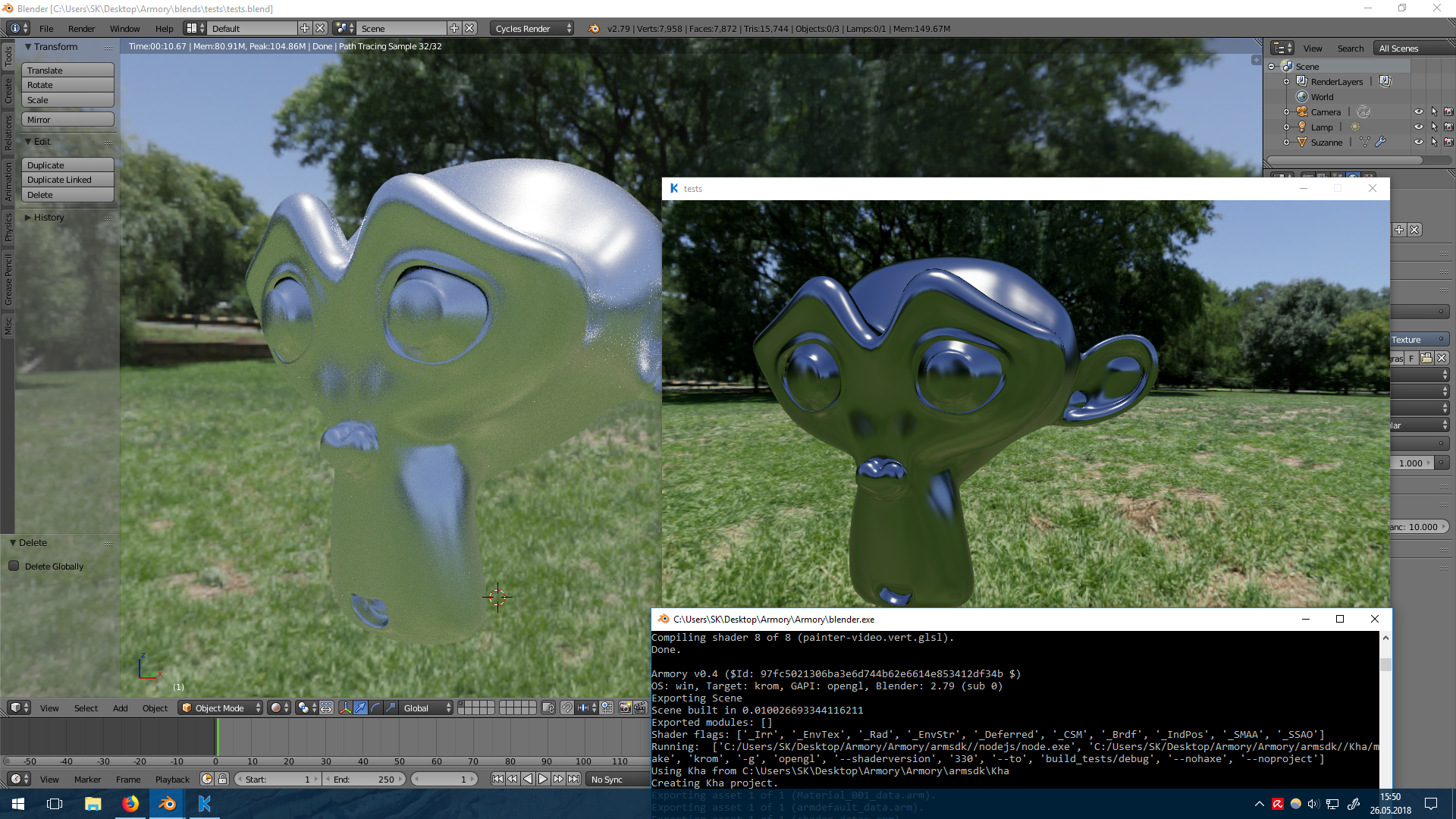The image size is (1456, 819).
Task: Hide Camera in viewport via eye
Action: pos(1418,111)
